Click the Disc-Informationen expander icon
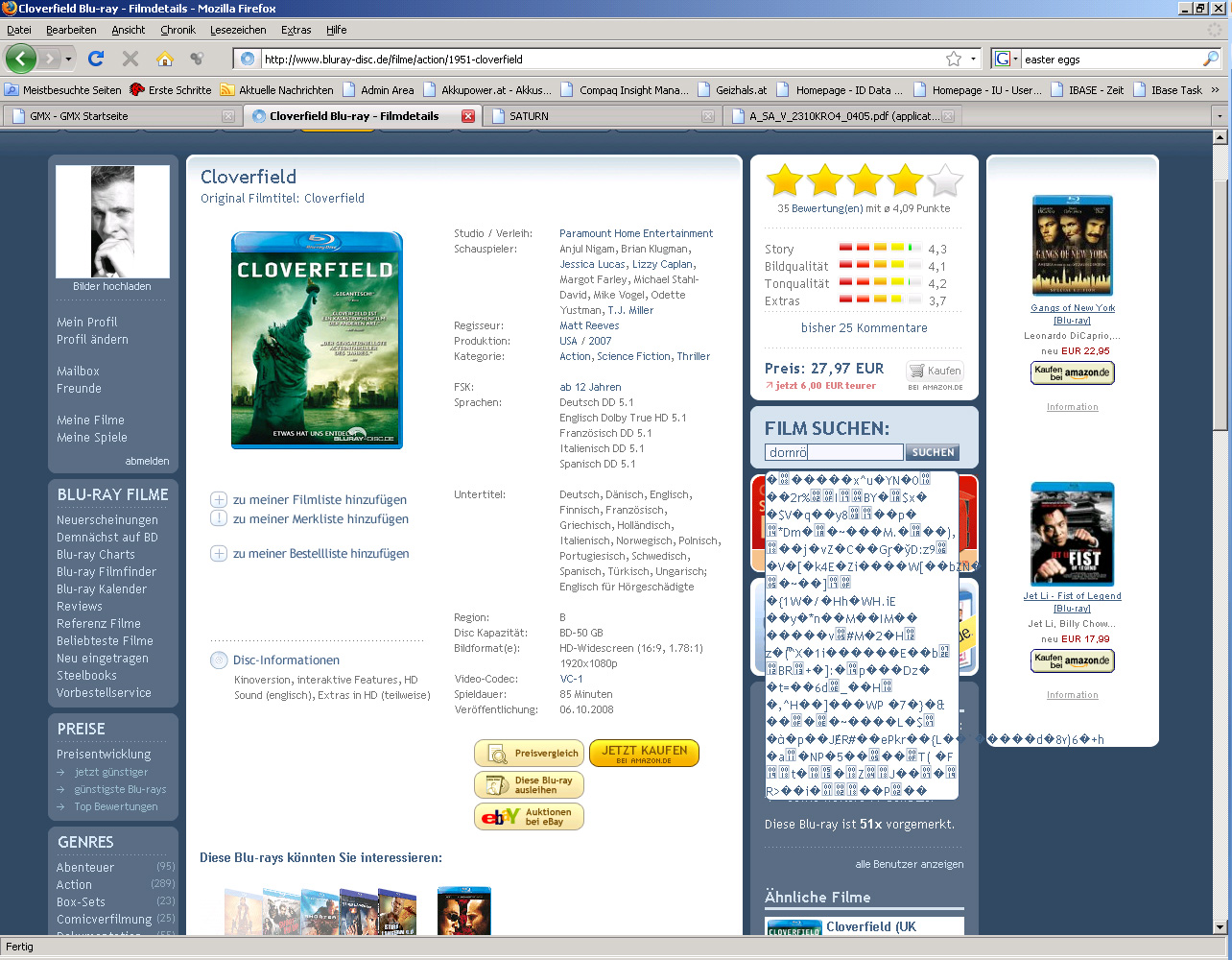Image resolution: width=1232 pixels, height=960 pixels. 218,660
